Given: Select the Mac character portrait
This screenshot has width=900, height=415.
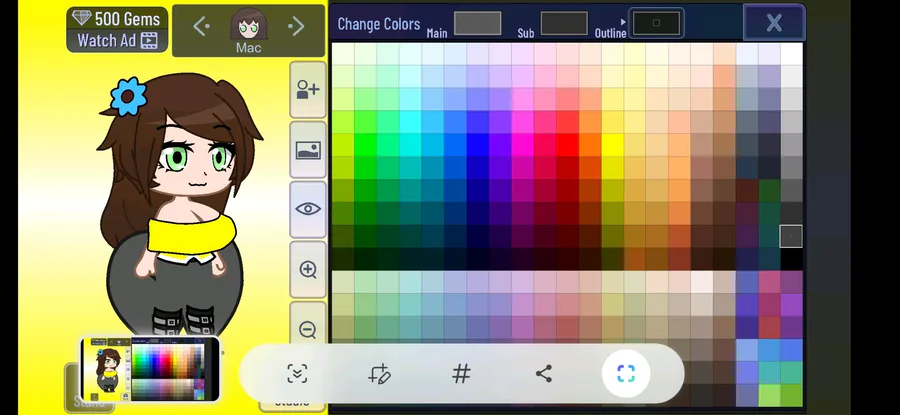Looking at the screenshot, I should [x=249, y=24].
